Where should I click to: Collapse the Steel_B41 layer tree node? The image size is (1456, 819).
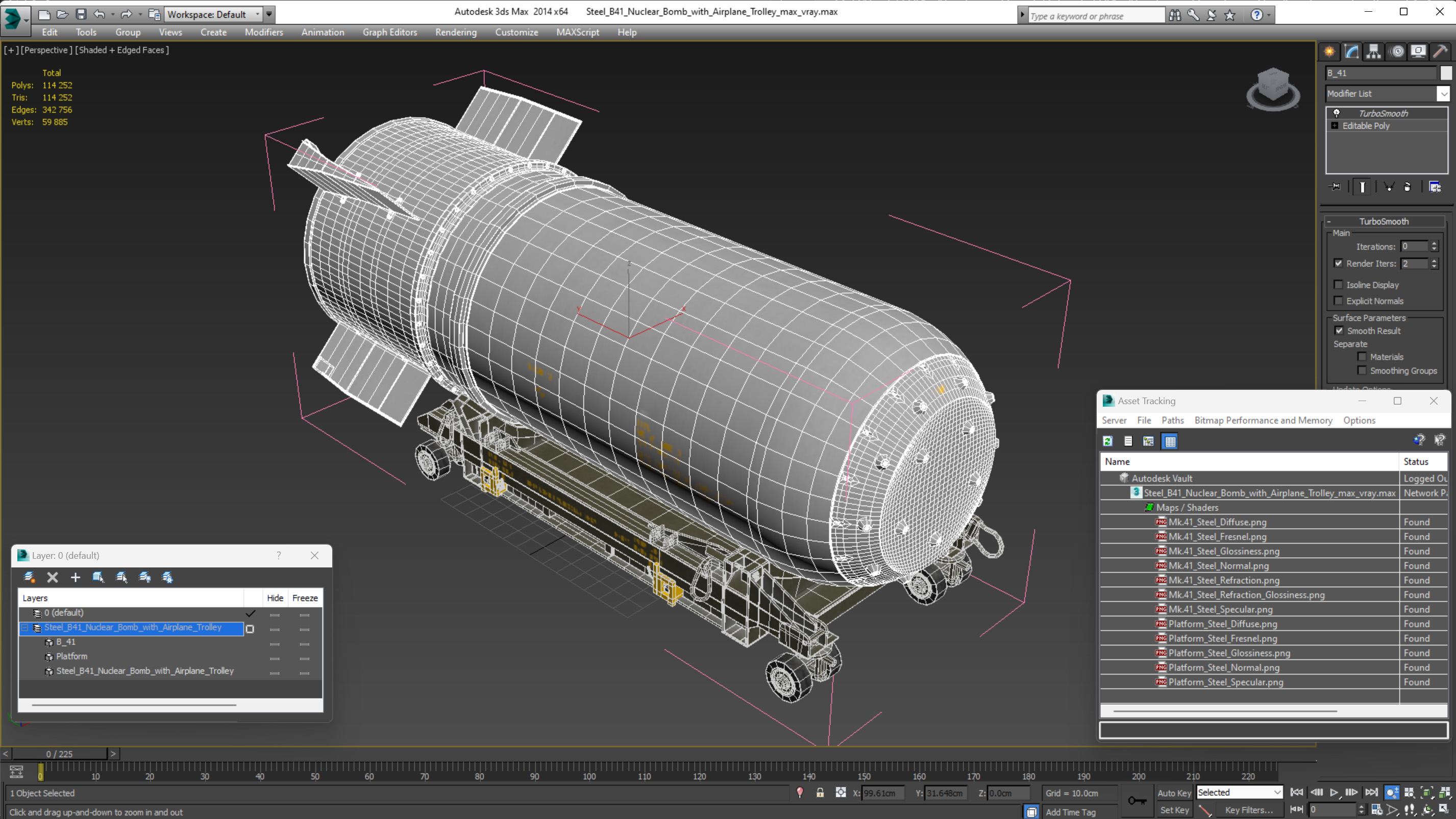pyautogui.click(x=25, y=628)
